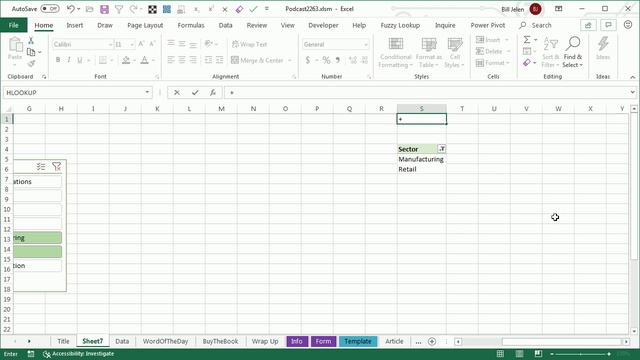This screenshot has width=640, height=360.
Task: Toggle the slicer item ending in 'tion'
Action: [38, 266]
